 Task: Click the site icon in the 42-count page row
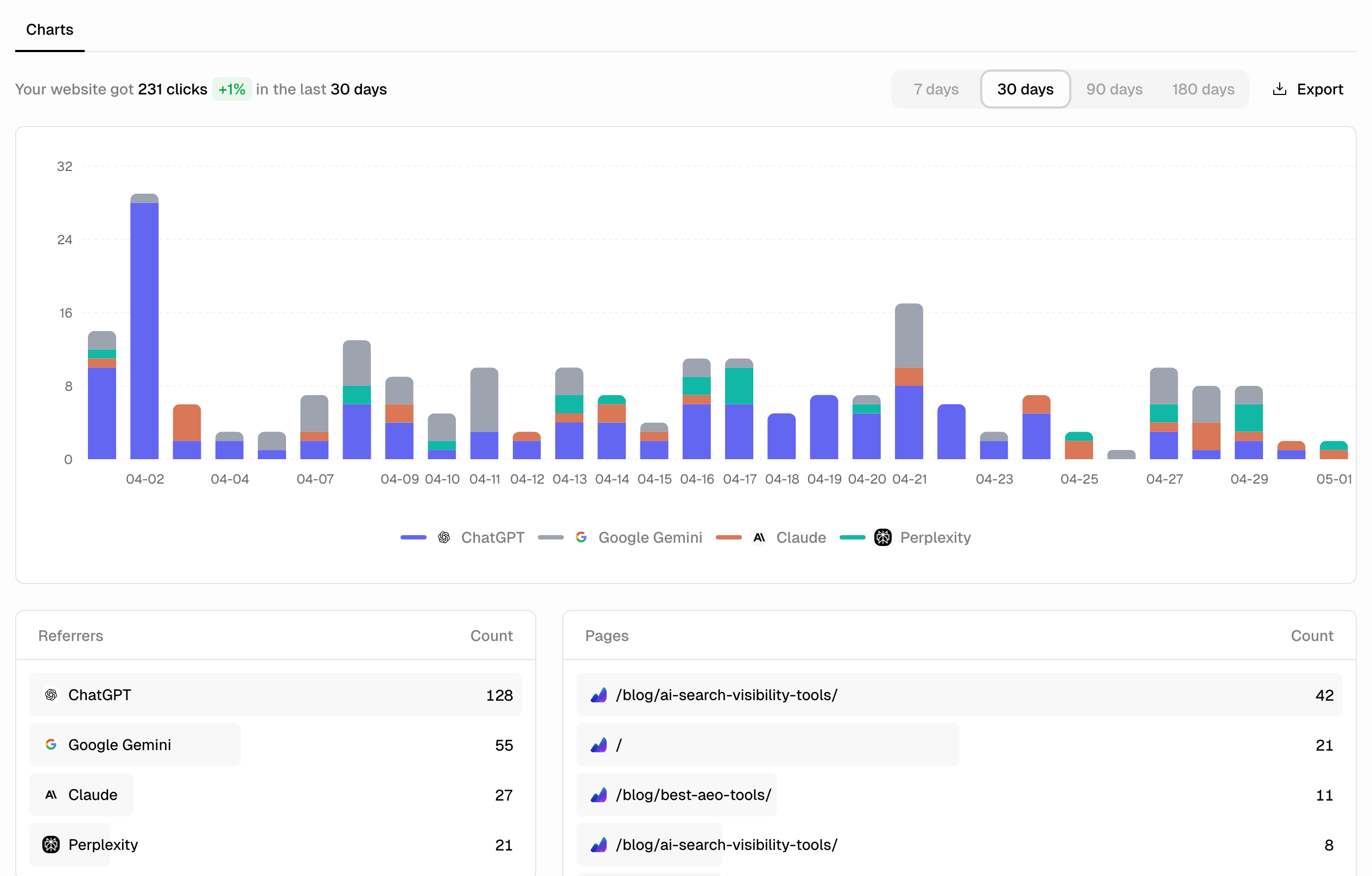pyautogui.click(x=599, y=695)
